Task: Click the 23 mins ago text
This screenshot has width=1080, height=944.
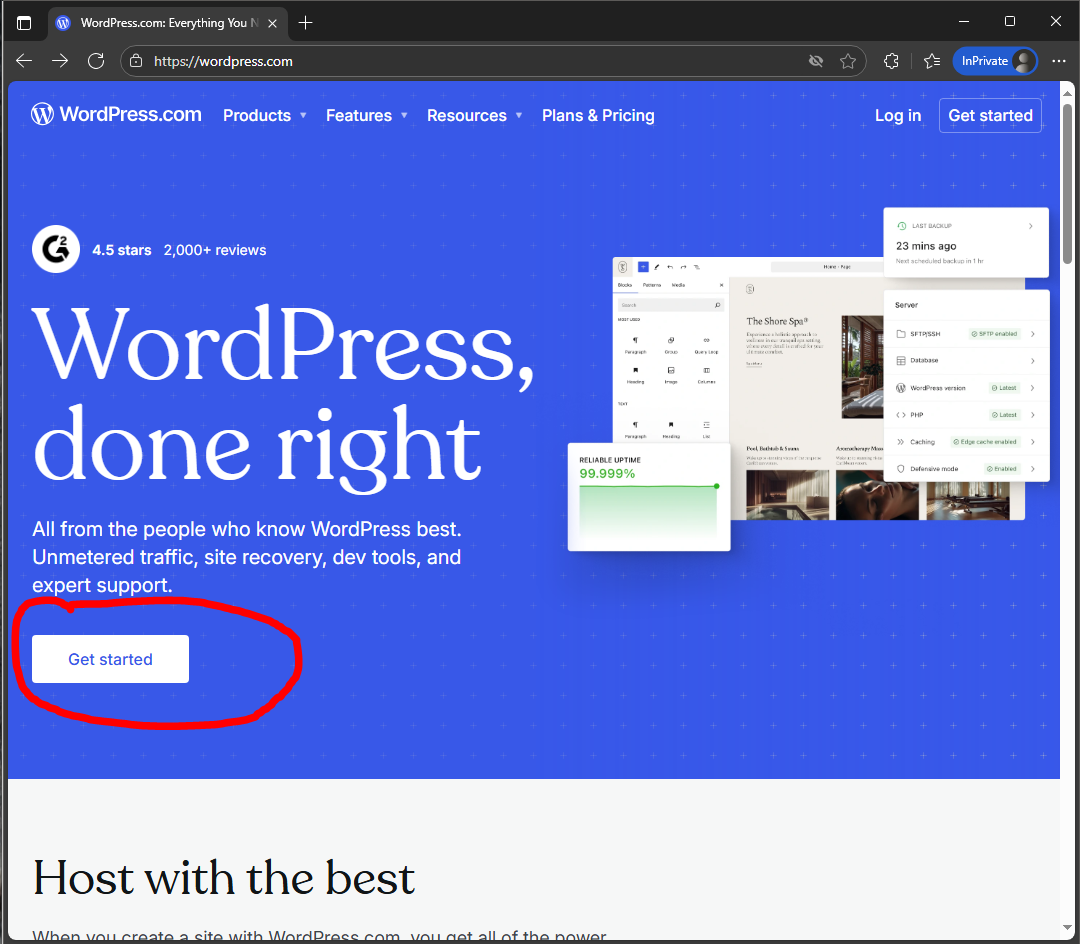Action: [x=926, y=246]
